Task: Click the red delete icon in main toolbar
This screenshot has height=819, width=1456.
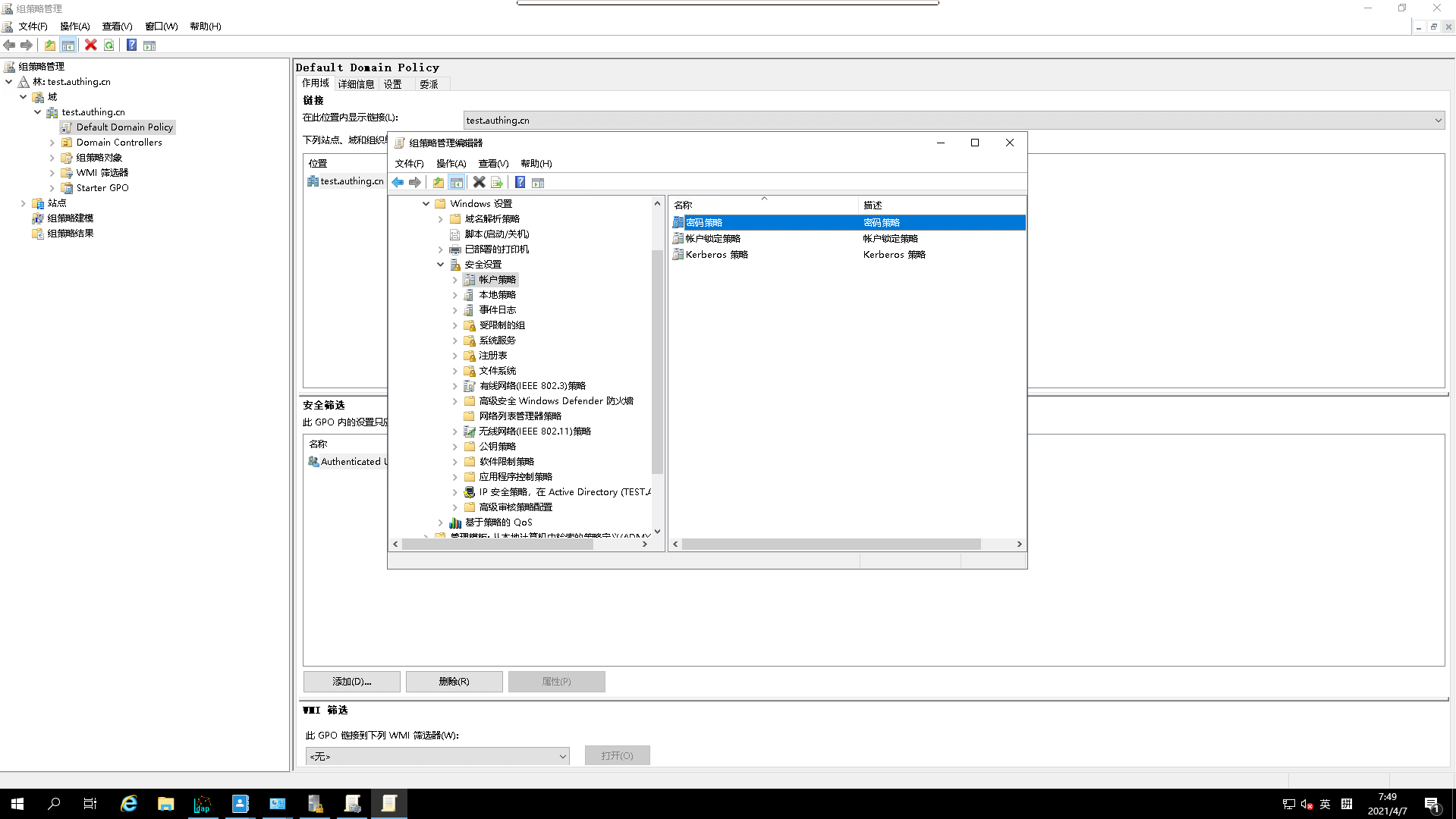Action: point(91,45)
